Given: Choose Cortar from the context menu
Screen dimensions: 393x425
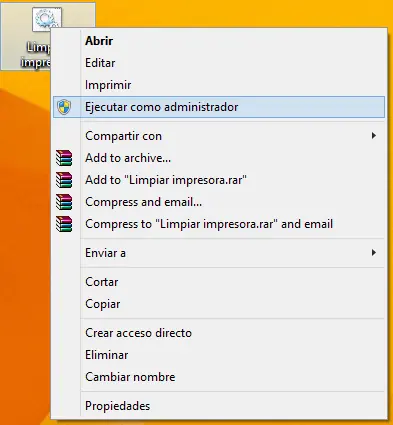Looking at the screenshot, I should point(219,282).
